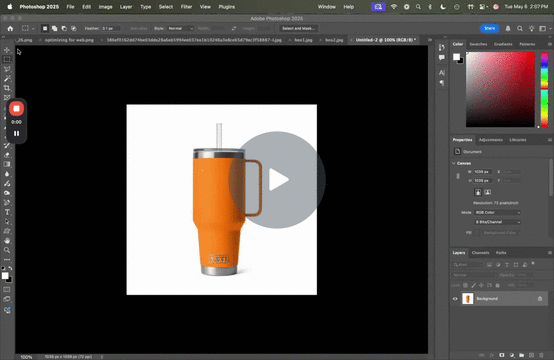Screen dimensions: 554x360
Task: Choose the Intersect with selection mode
Action: pyautogui.click(x=73, y=29)
